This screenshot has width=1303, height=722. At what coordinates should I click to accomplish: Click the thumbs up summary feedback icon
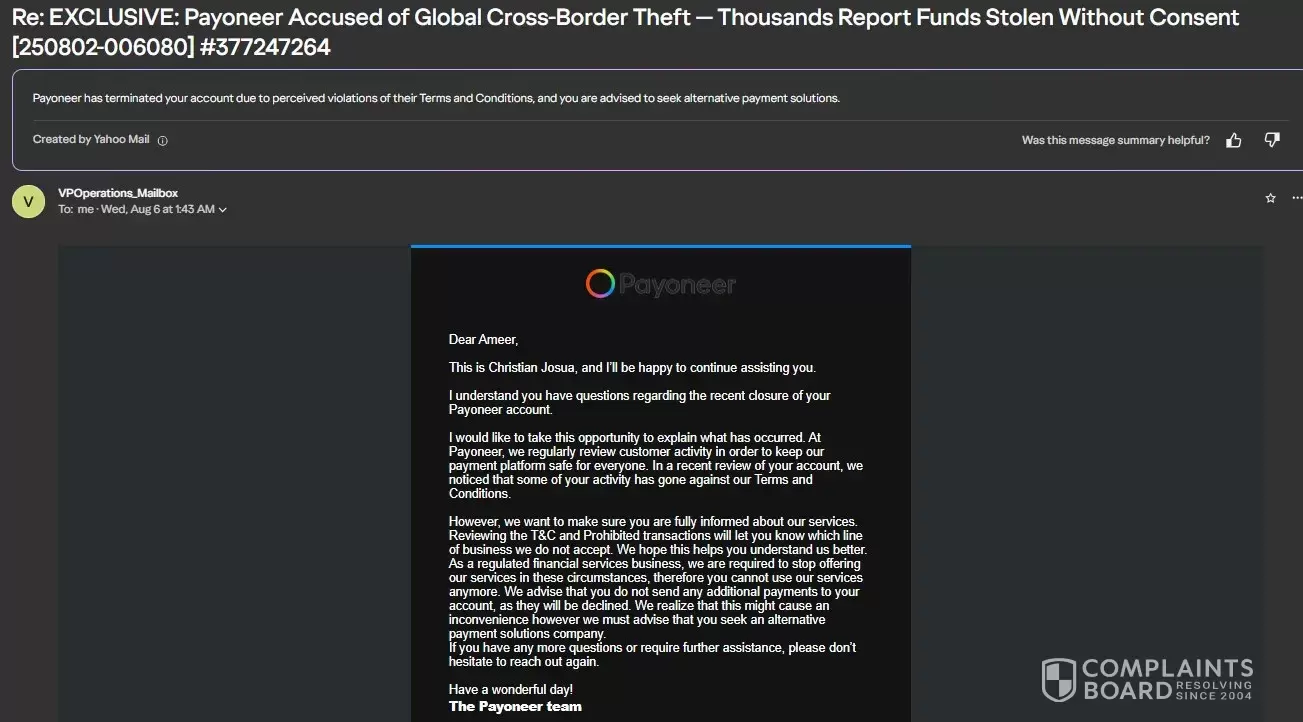coord(1234,140)
